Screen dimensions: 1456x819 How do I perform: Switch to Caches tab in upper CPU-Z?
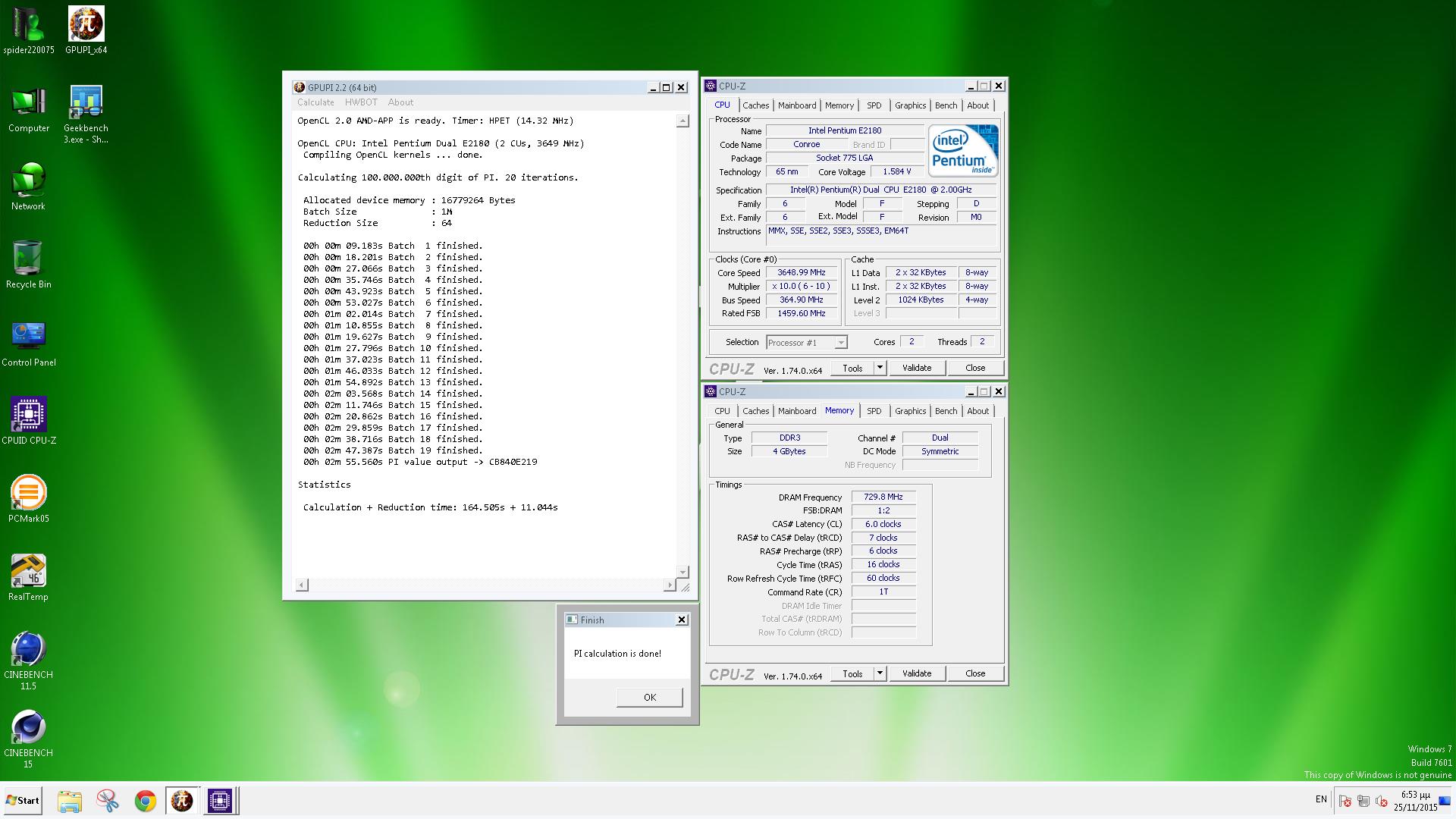(755, 105)
